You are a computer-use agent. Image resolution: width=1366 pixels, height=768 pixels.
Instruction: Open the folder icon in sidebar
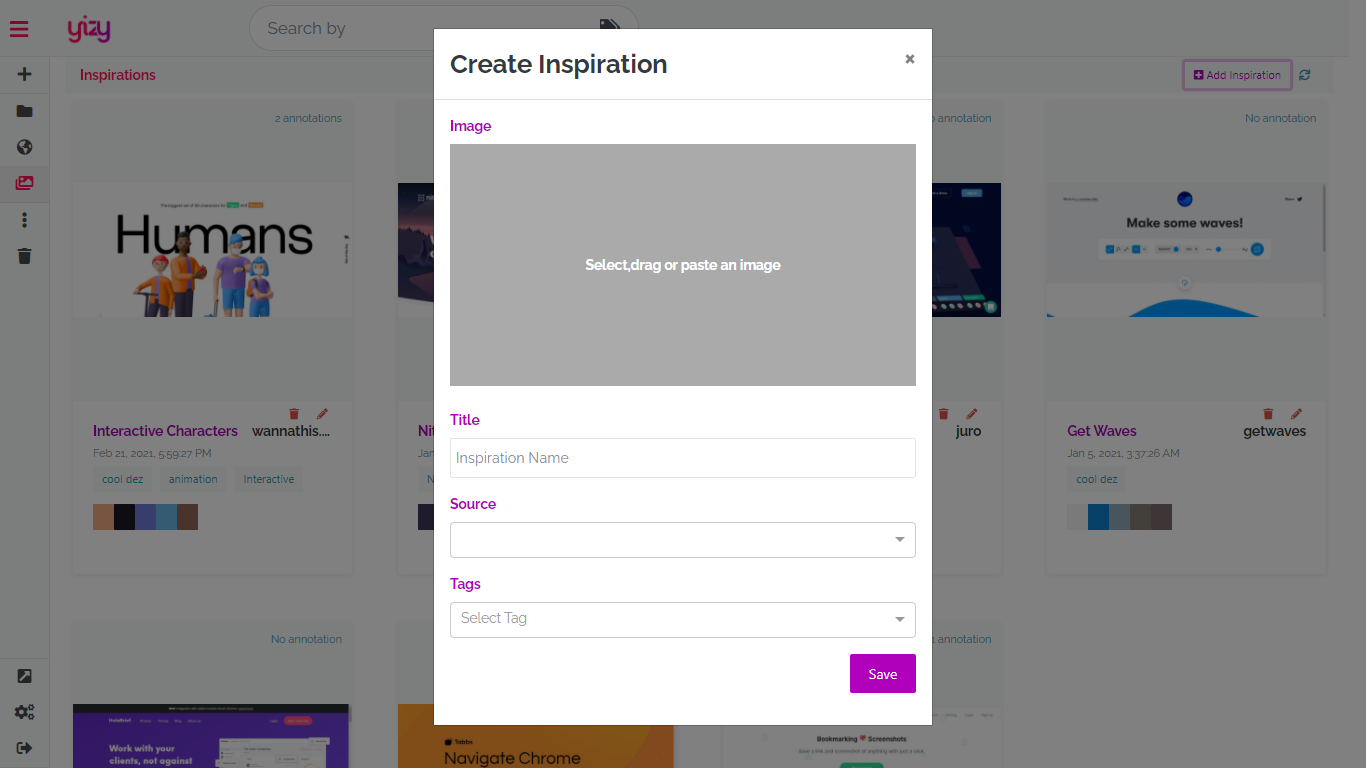(x=25, y=111)
